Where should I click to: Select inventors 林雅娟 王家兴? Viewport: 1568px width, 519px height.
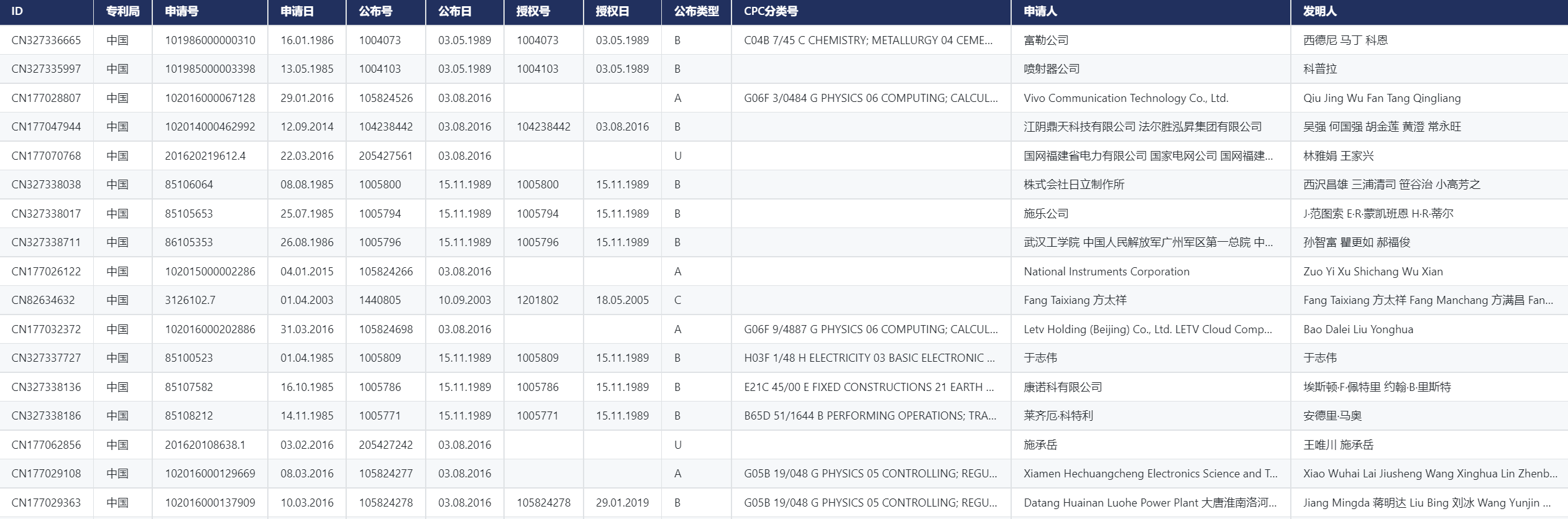1339,156
